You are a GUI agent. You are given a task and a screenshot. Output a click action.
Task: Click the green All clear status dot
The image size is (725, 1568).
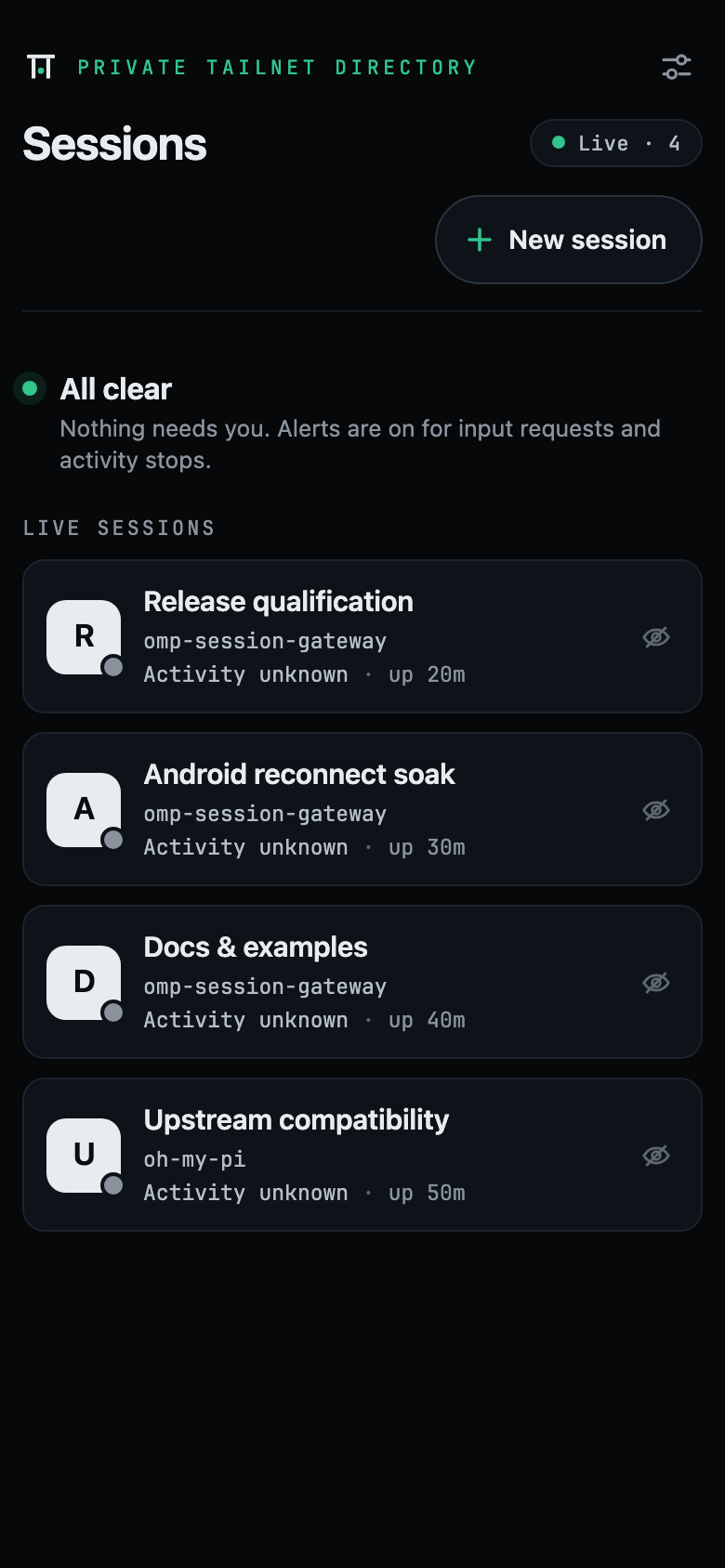coord(30,388)
